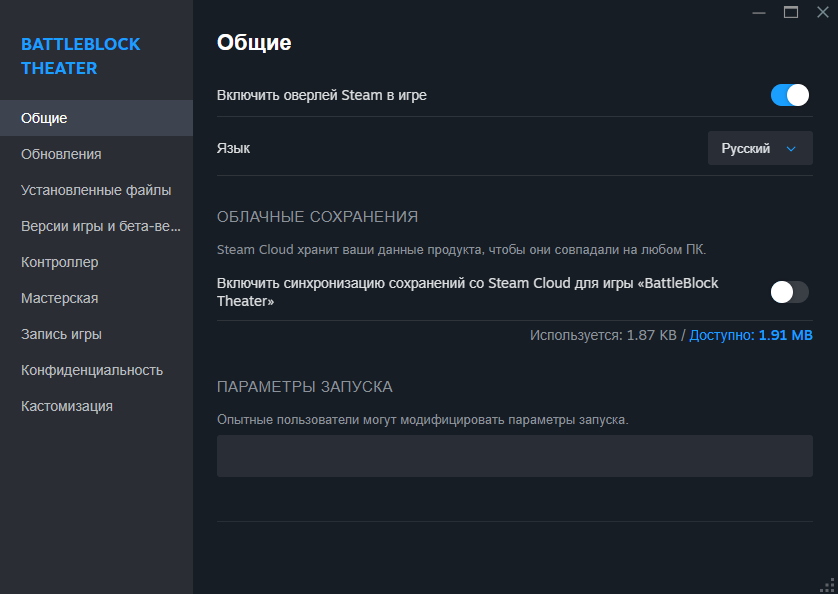Close the properties window
This screenshot has height=594, width=838.
pyautogui.click(x=823, y=12)
